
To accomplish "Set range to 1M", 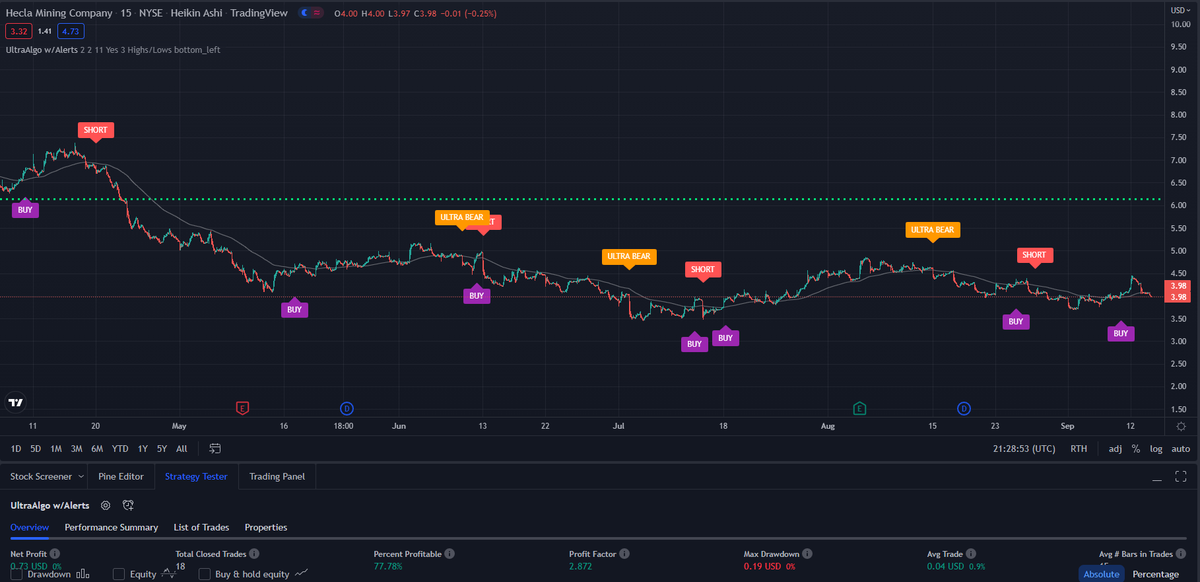I will pos(56,449).
